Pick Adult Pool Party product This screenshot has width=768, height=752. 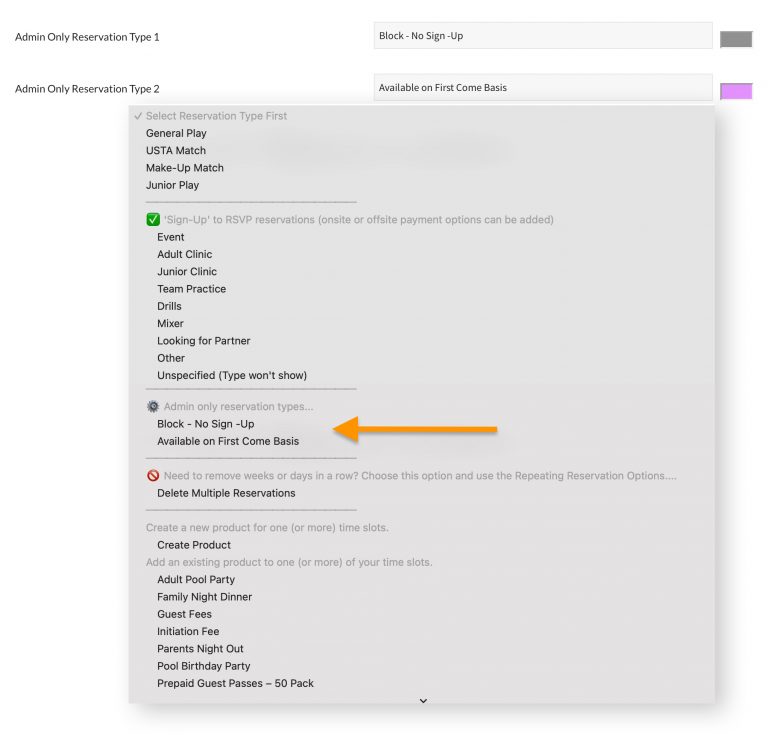point(196,580)
